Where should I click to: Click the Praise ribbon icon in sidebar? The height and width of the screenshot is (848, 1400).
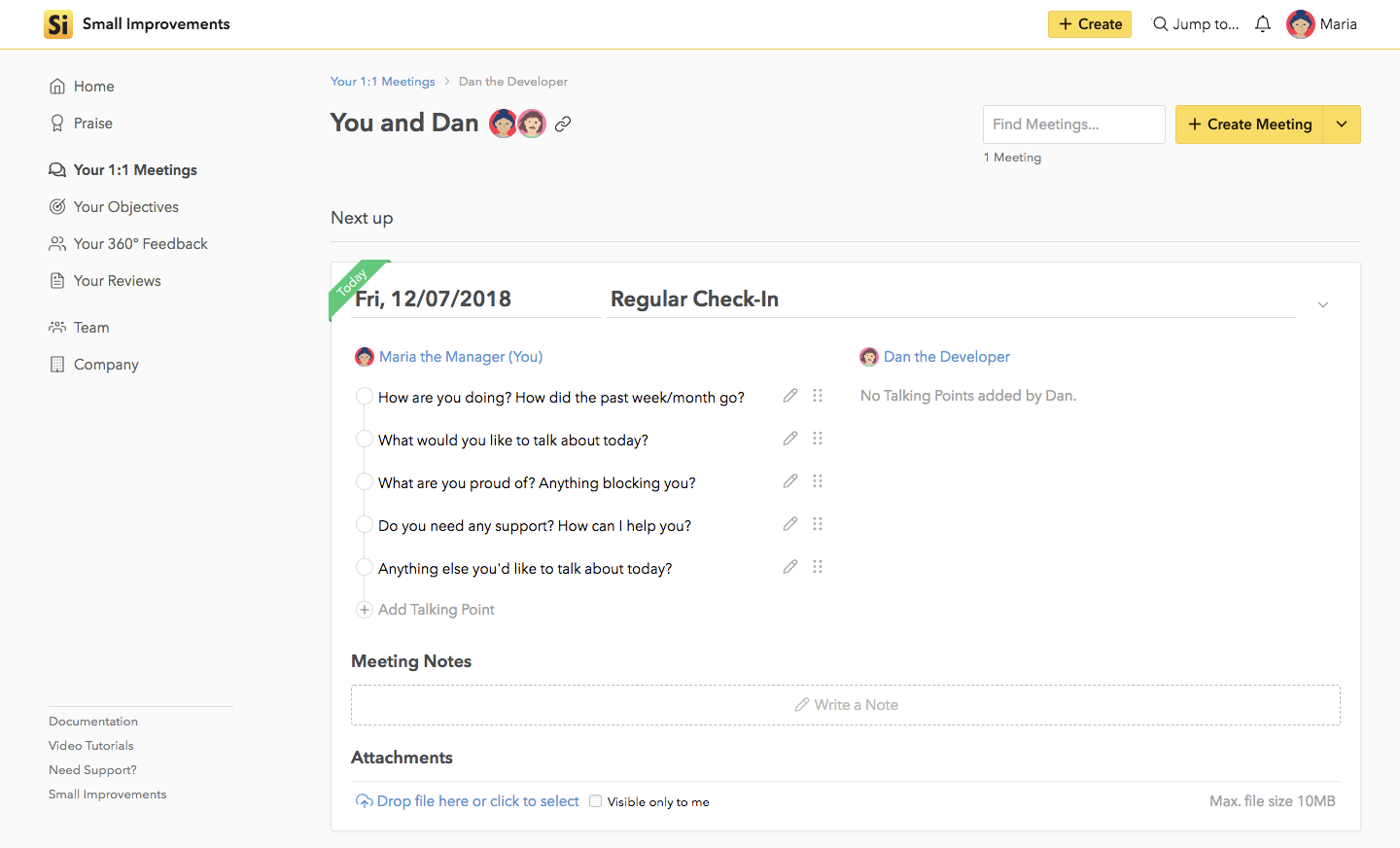point(57,124)
